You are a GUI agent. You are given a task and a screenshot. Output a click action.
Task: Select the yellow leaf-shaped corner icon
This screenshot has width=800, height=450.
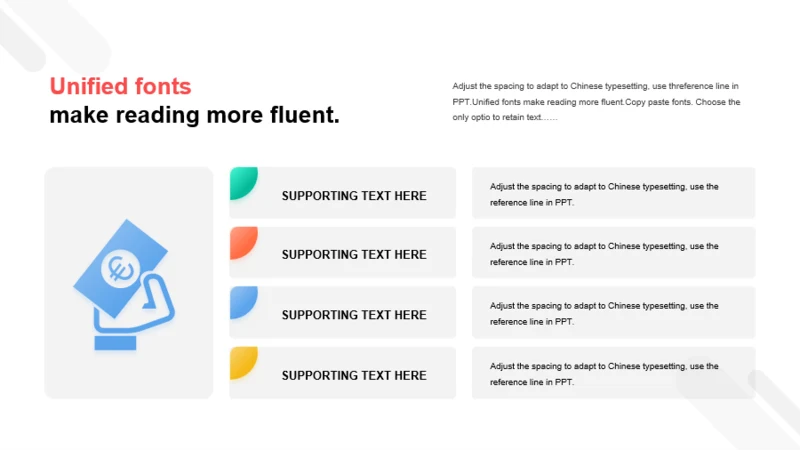tap(243, 363)
